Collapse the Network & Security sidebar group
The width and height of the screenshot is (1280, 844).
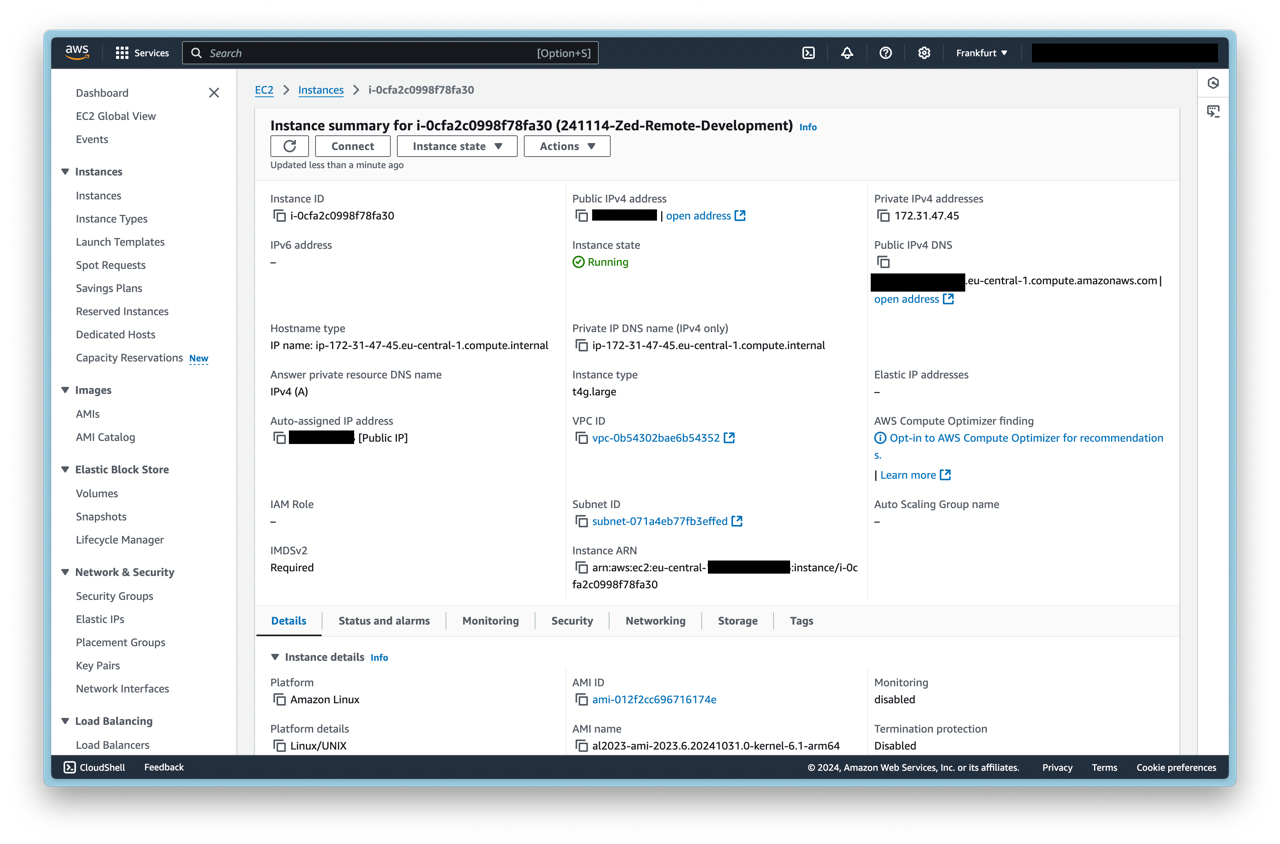66,572
